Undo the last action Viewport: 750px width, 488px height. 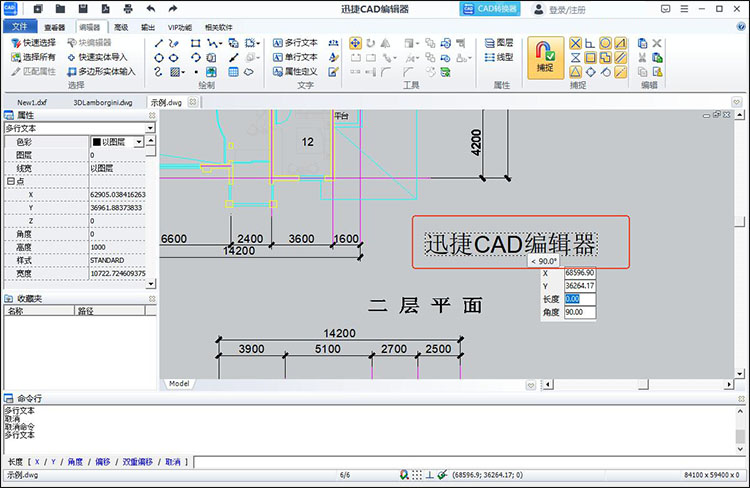tap(151, 9)
